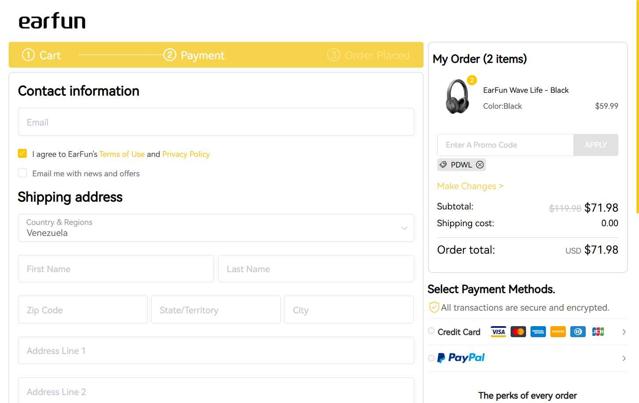Check Email me with news and offers

22,173
